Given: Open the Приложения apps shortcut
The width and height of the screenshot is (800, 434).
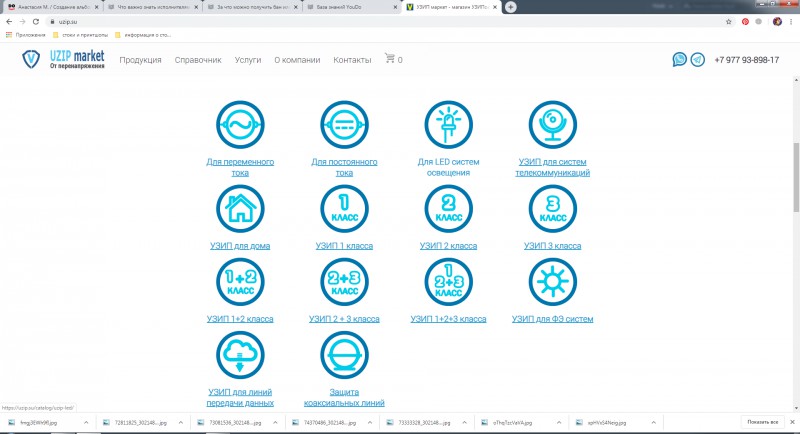Looking at the screenshot, I should (26, 35).
